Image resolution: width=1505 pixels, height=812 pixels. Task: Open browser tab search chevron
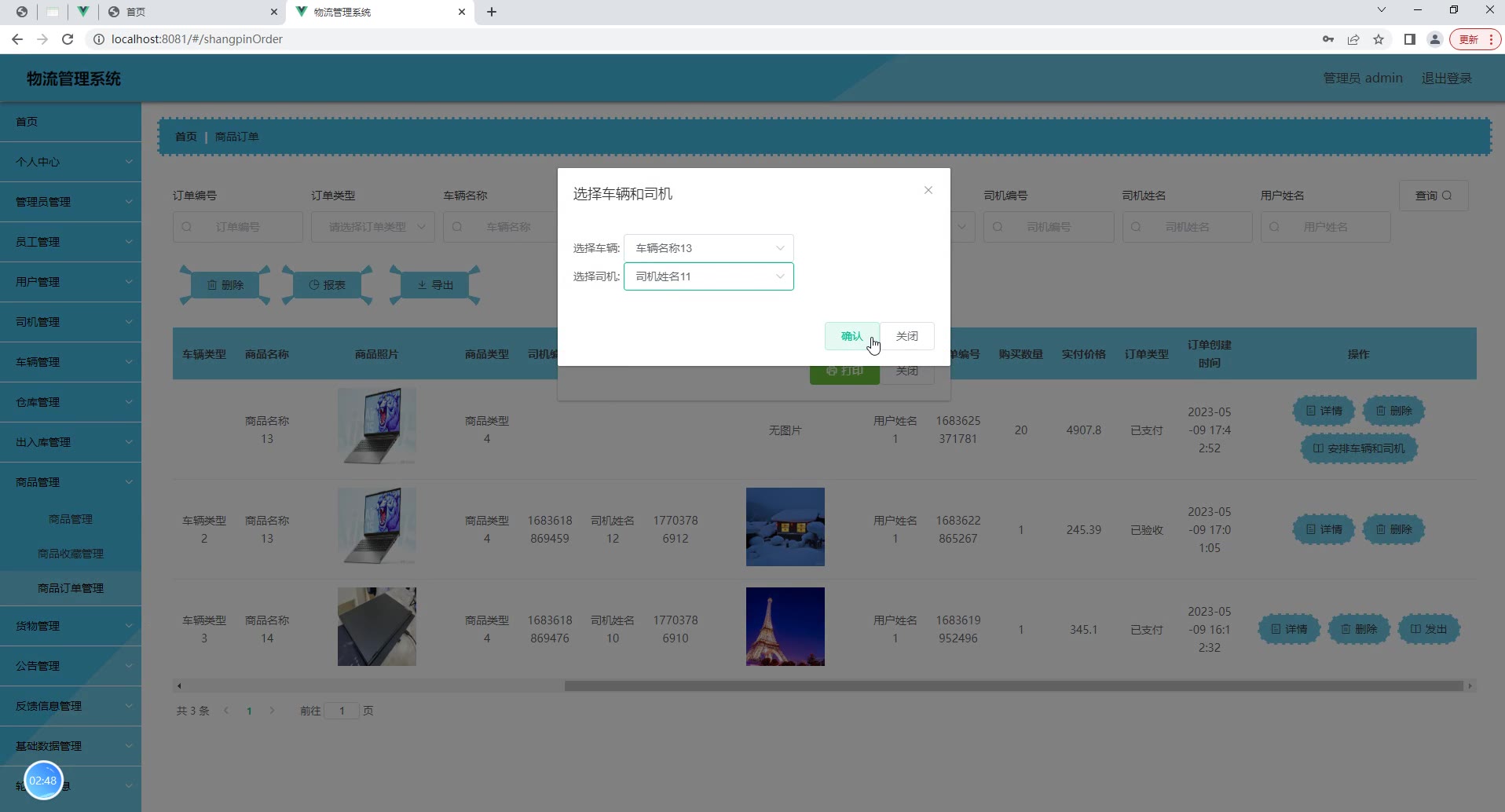pos(1382,10)
